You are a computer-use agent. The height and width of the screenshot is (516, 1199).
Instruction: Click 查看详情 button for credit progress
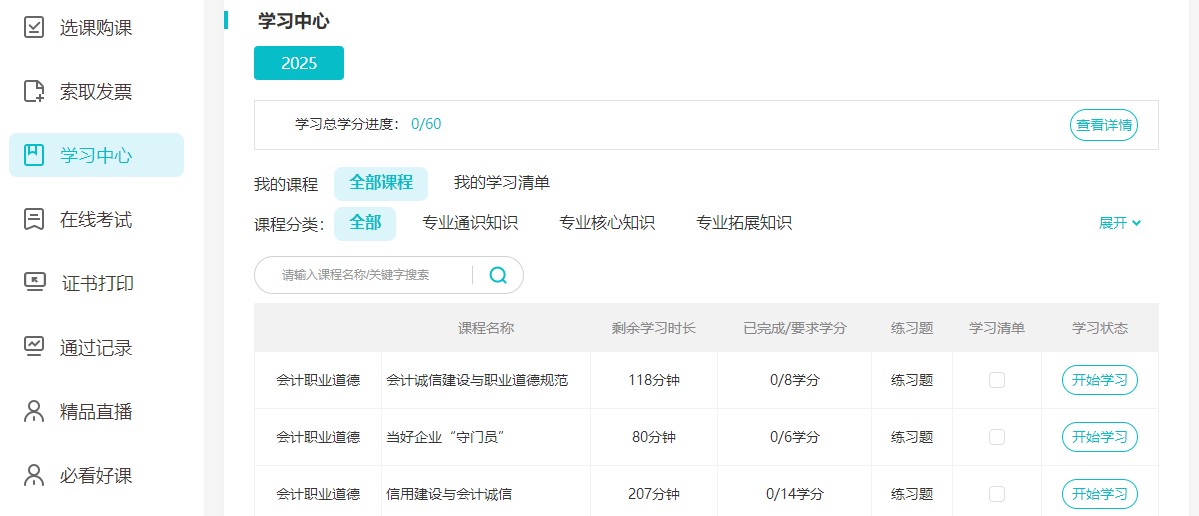tap(1104, 125)
